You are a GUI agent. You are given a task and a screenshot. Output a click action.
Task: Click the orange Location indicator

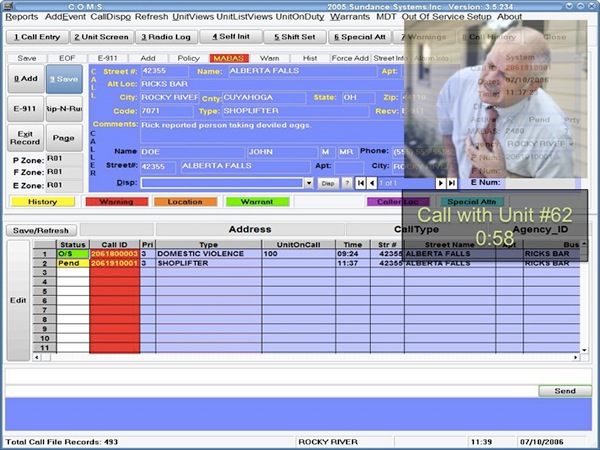coord(185,202)
